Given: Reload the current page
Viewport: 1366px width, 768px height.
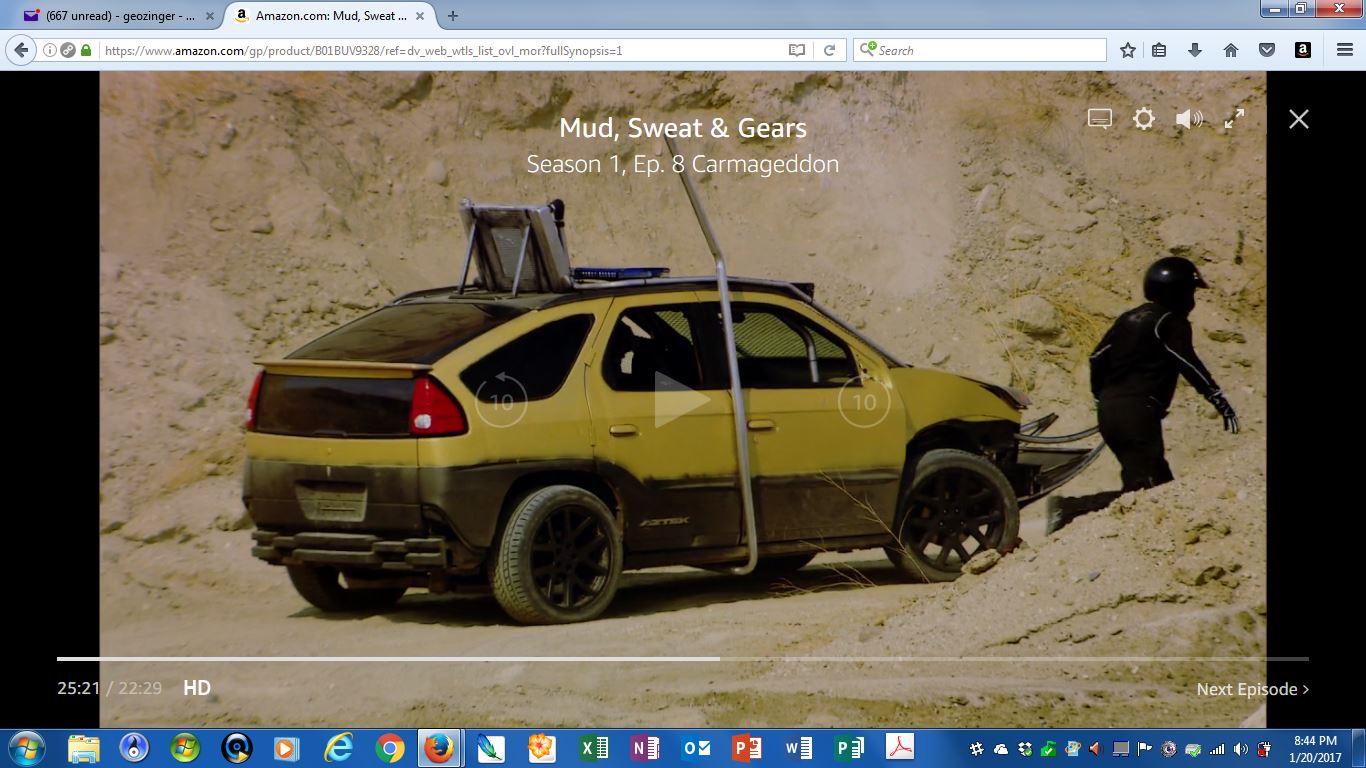Looking at the screenshot, I should (x=829, y=50).
